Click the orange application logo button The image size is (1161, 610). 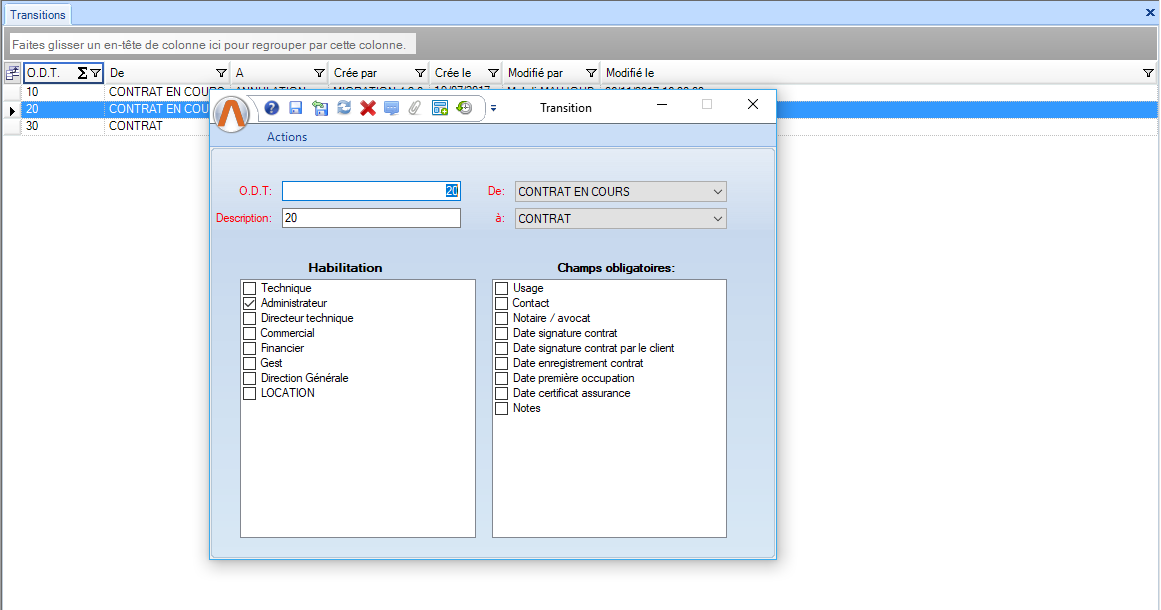232,114
